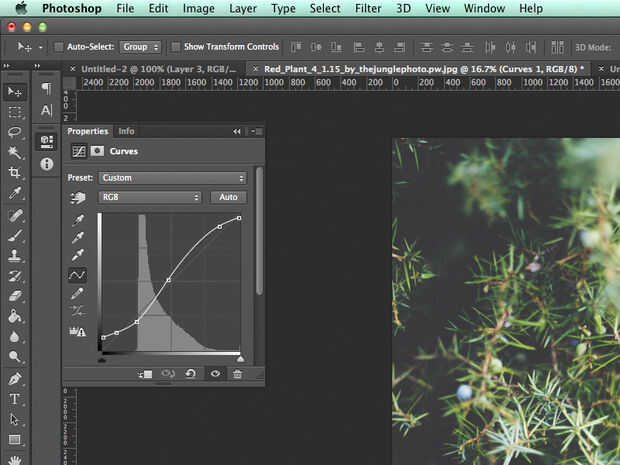Select the Lasso tool

coord(15,132)
